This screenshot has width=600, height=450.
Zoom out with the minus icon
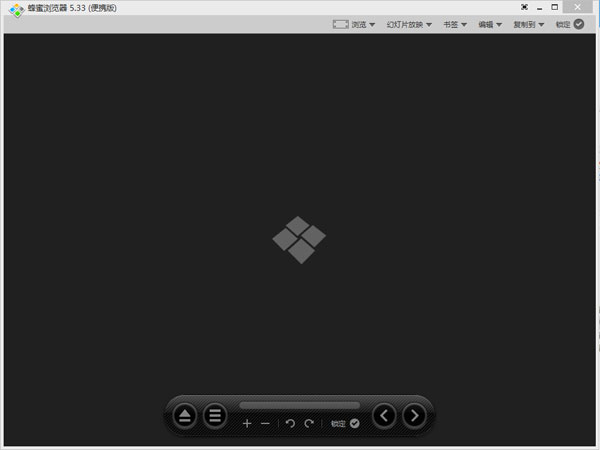[265, 424]
